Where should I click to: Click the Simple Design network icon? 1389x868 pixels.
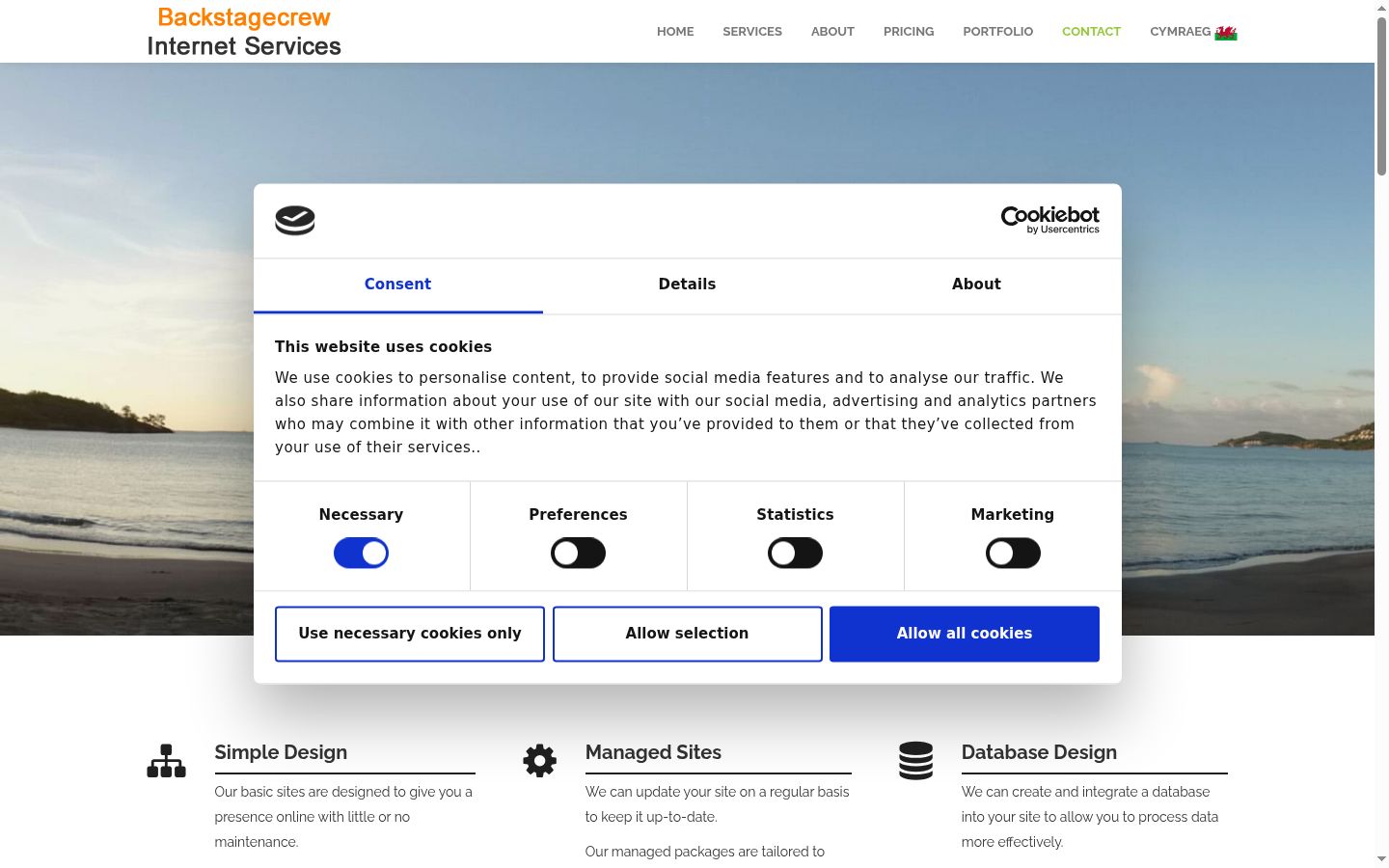coord(166,761)
